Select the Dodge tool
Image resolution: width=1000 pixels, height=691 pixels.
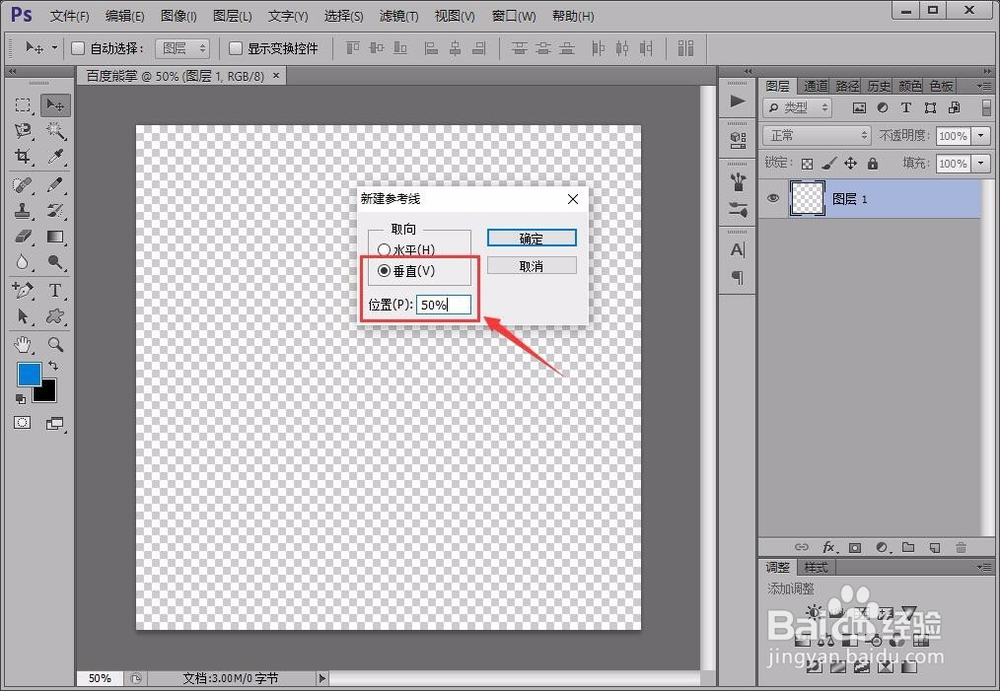[55, 262]
